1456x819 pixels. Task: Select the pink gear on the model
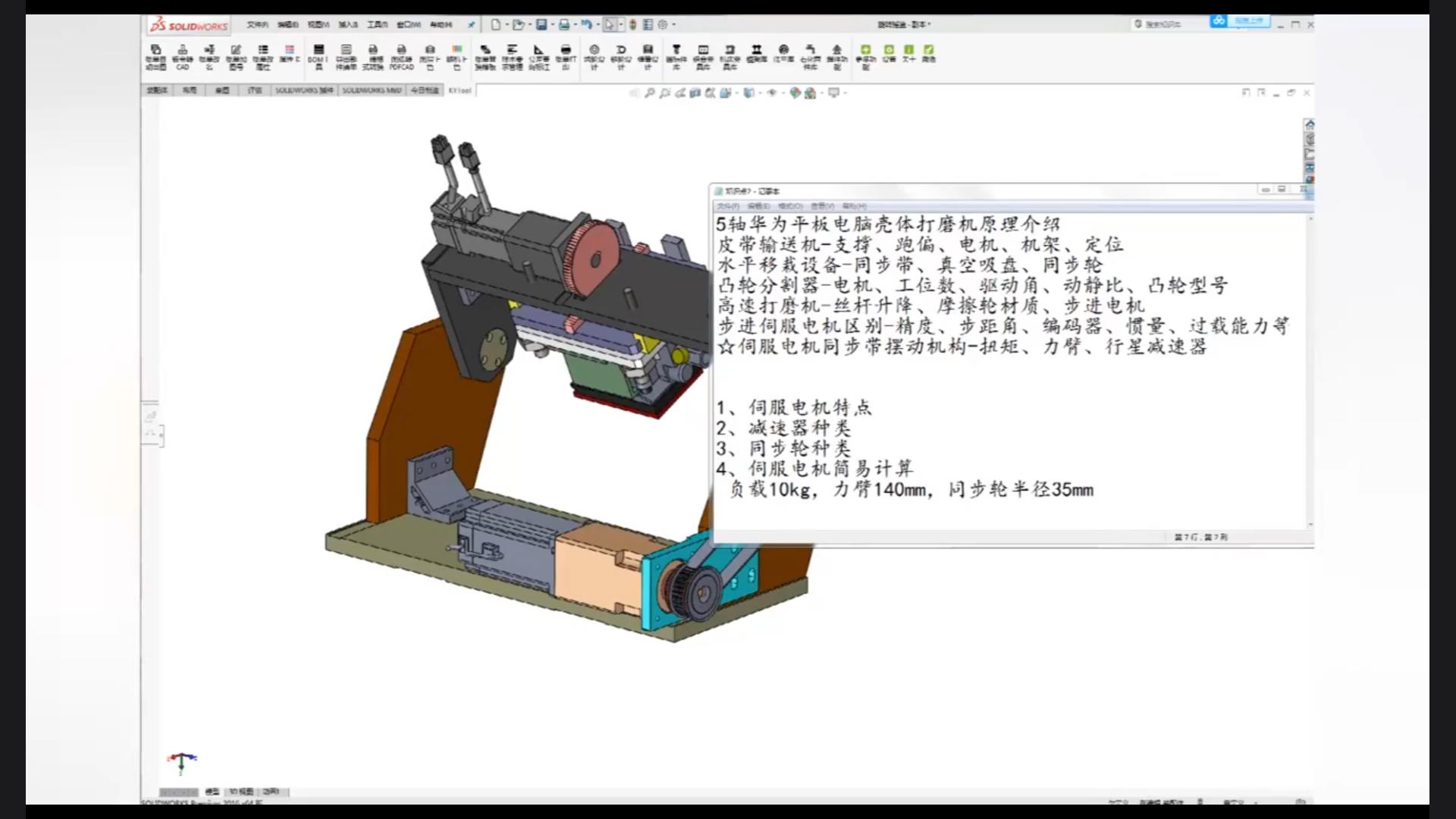[592, 260]
